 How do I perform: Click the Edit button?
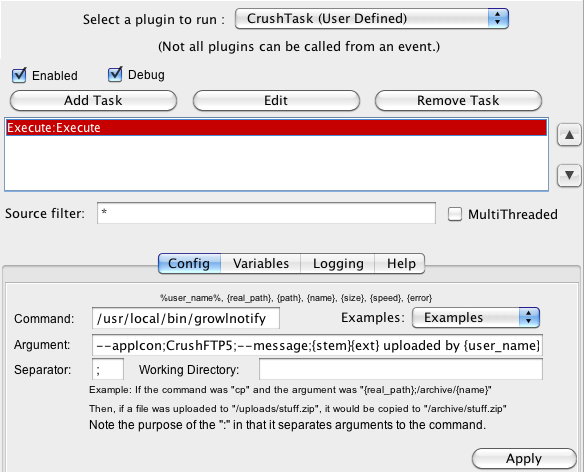coord(276,100)
